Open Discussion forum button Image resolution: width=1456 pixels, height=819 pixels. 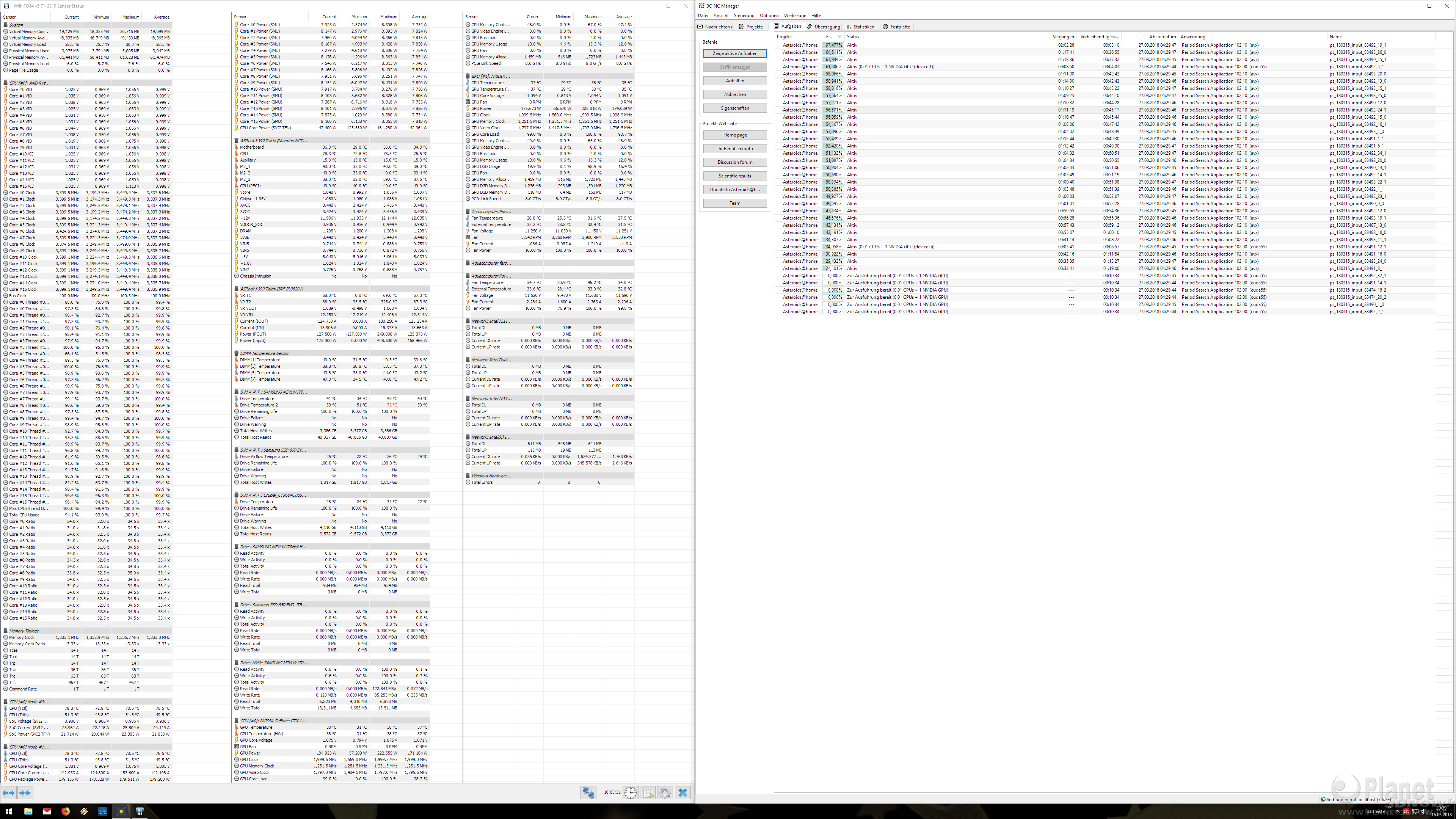[x=735, y=162]
